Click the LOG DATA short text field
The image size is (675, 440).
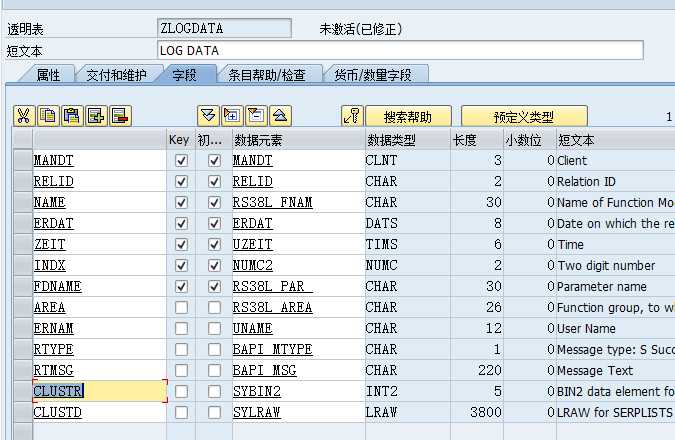coord(400,50)
